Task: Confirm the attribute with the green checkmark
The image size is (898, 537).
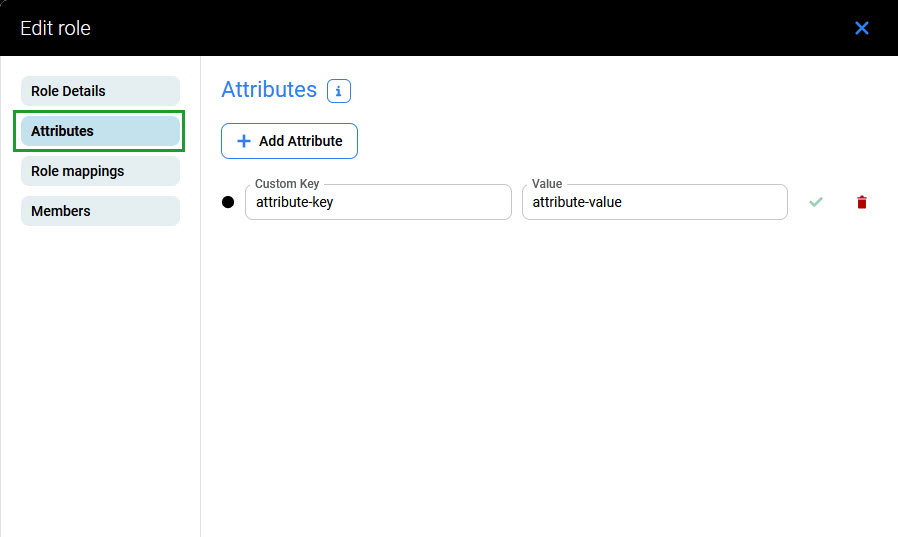Action: pyautogui.click(x=816, y=202)
